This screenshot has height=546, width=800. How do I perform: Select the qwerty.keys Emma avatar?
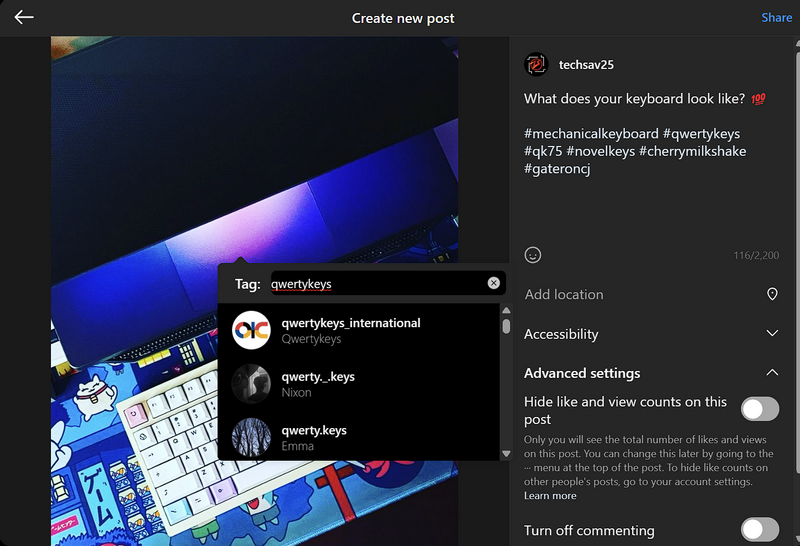click(x=251, y=437)
